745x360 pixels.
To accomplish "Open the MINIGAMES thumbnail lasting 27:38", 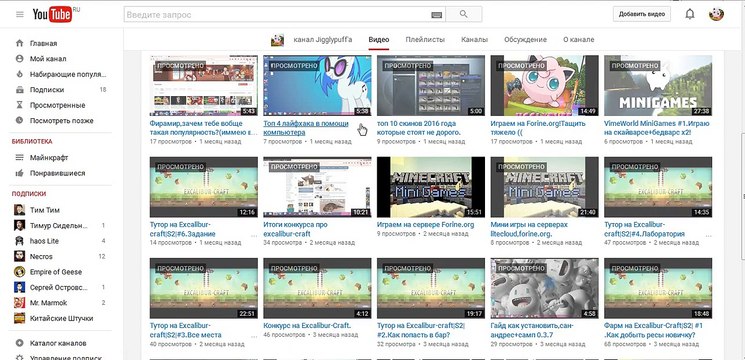I will click(658, 85).
